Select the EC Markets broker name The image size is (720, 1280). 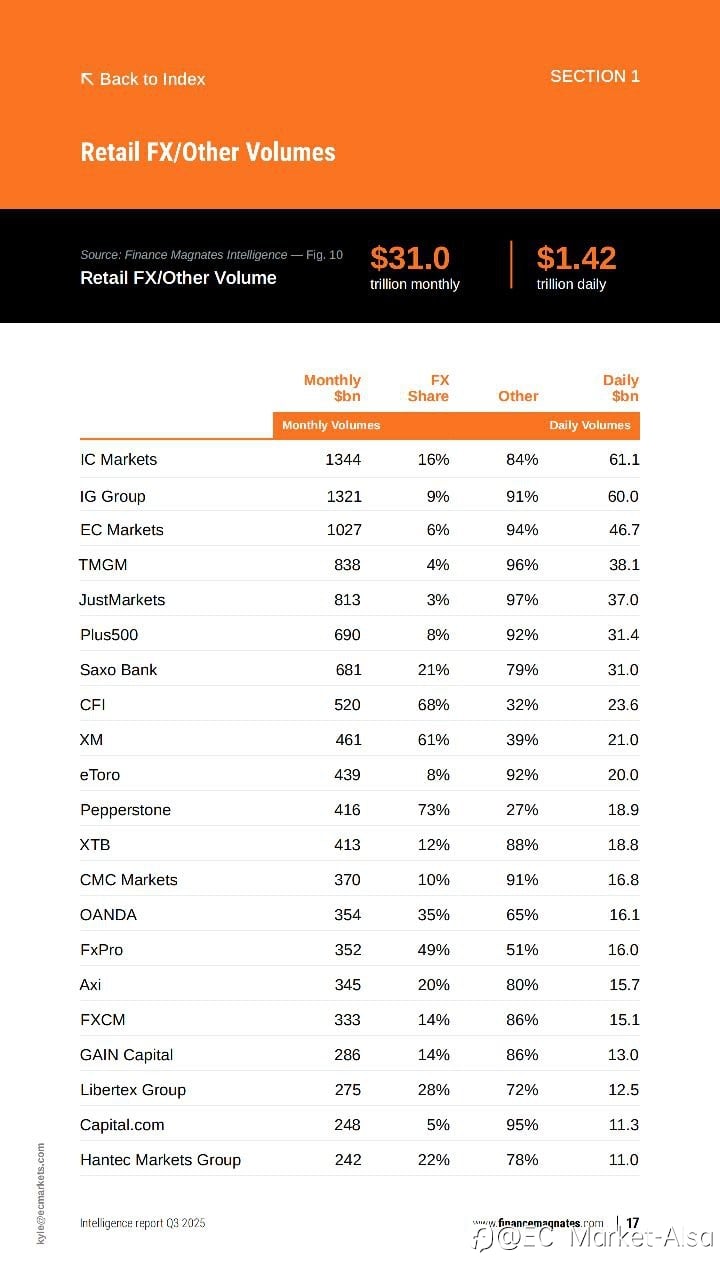122,530
